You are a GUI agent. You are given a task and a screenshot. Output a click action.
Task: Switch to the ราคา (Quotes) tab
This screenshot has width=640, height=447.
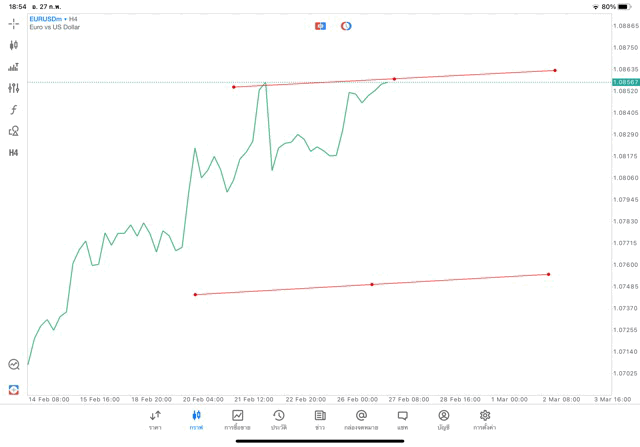point(155,420)
